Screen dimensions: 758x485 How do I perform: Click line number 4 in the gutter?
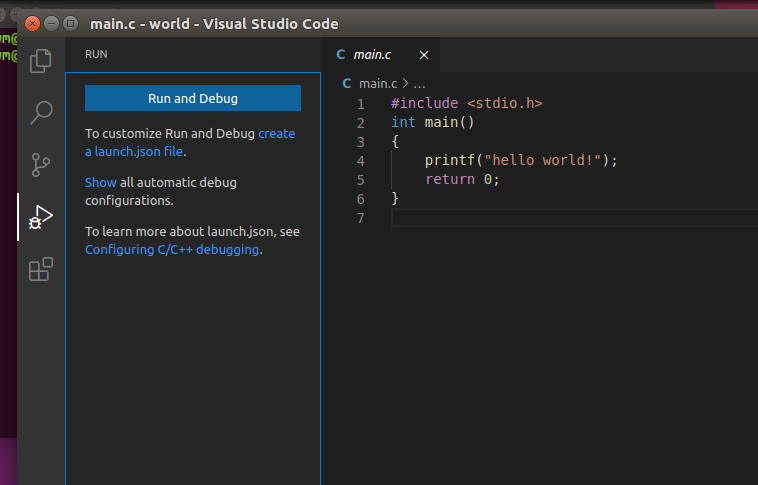pyautogui.click(x=360, y=160)
